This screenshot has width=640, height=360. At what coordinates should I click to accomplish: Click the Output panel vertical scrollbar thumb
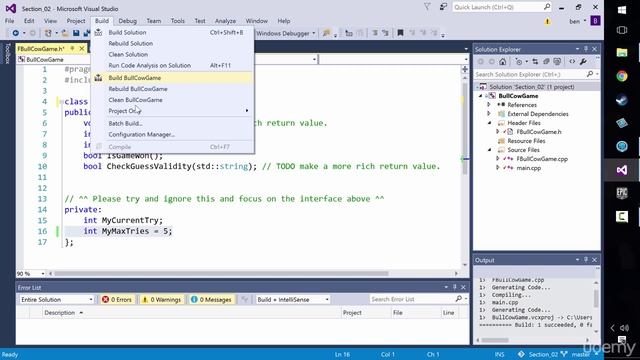click(x=596, y=299)
